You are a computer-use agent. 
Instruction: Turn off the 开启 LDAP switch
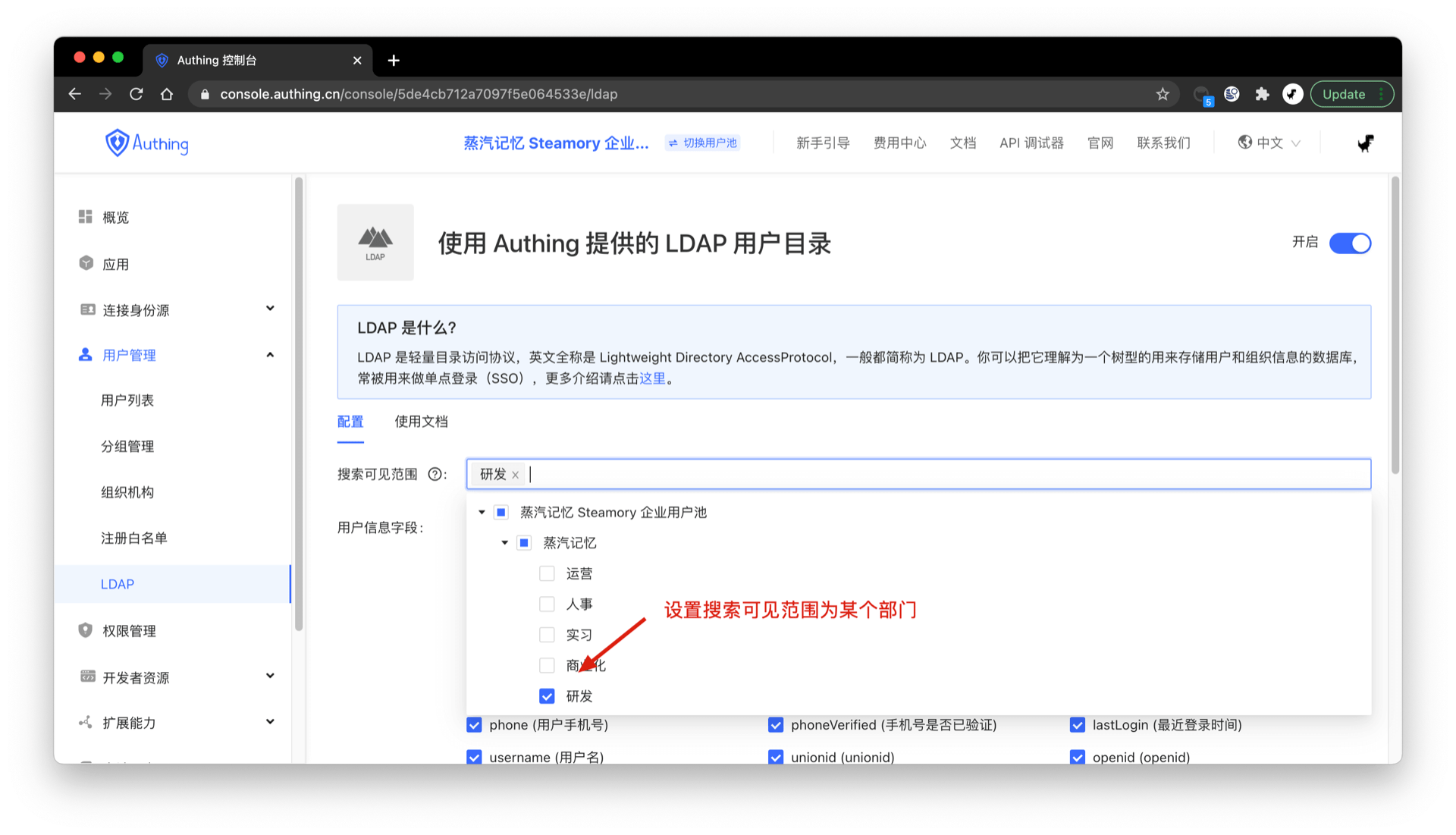tap(1350, 243)
